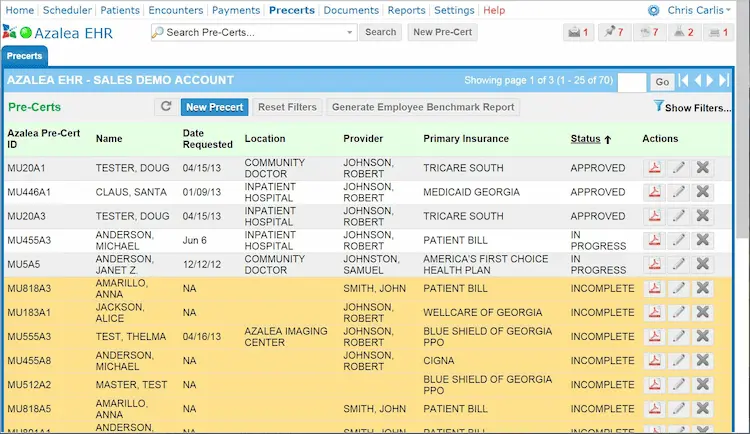Screen dimensions: 750x434
Task: Open the Help menu
Action: (x=494, y=10)
